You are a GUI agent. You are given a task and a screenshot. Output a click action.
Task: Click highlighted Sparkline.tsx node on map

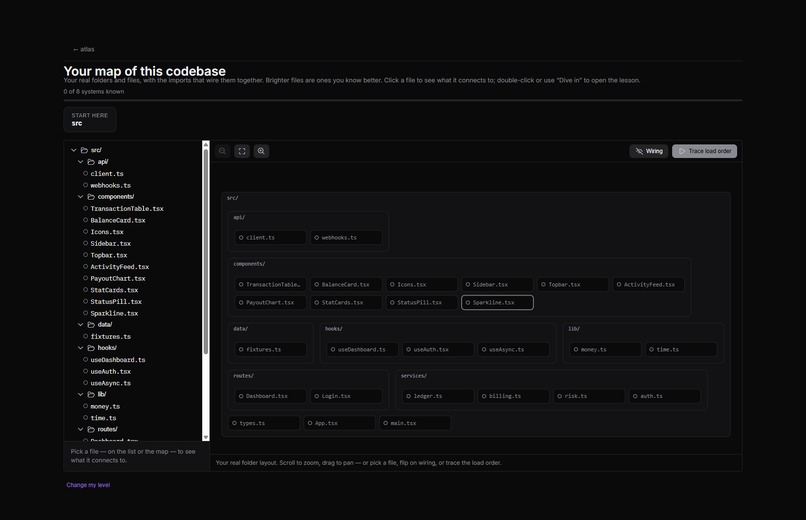tap(497, 303)
